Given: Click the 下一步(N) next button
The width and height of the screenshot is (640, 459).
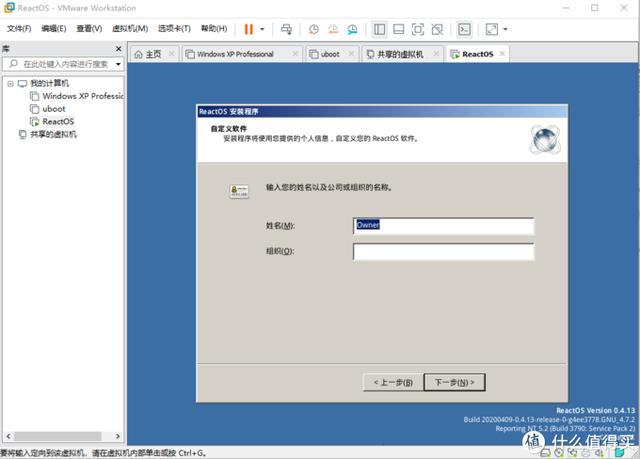Looking at the screenshot, I should [454, 382].
